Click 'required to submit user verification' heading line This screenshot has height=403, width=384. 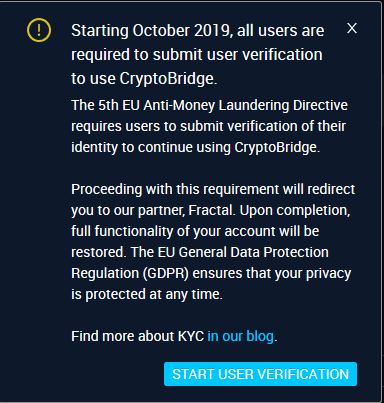tap(197, 55)
